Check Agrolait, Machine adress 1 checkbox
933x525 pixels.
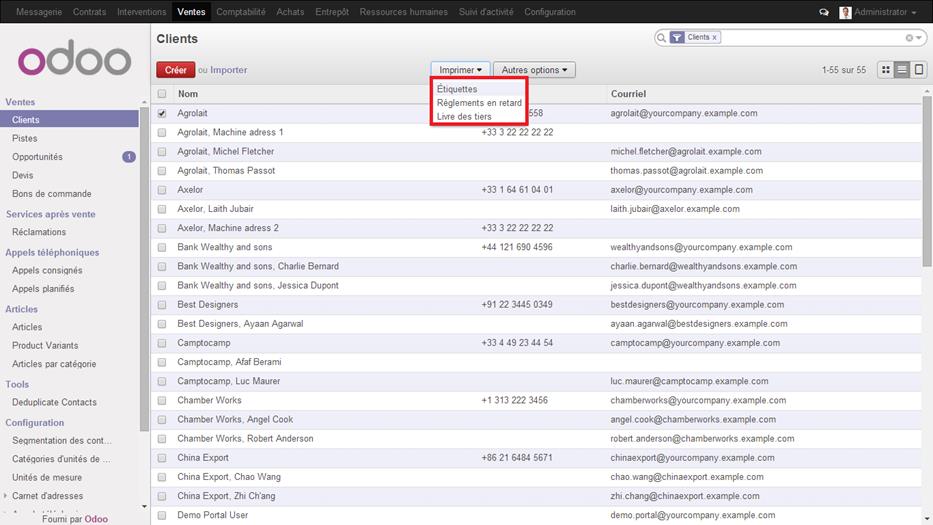pyautogui.click(x=162, y=132)
